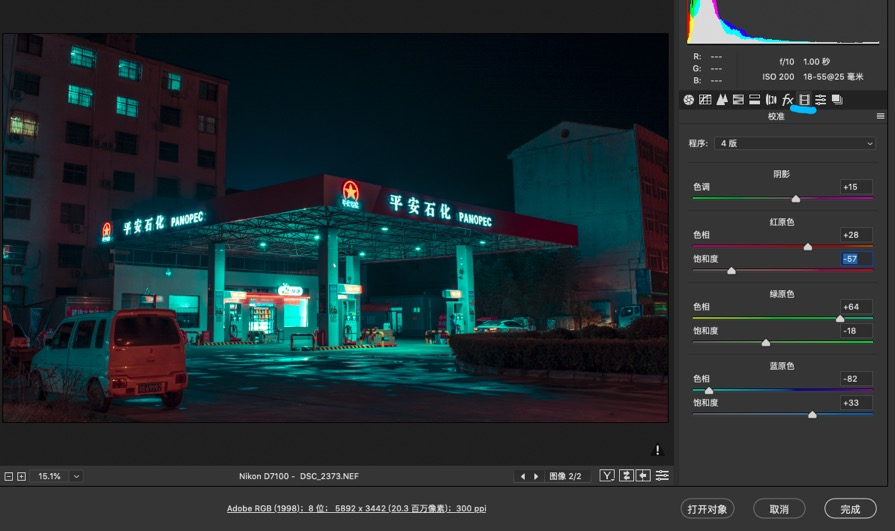895x531 pixels.
Task: Click the 蓝原色 section heading
Action: (x=781, y=366)
